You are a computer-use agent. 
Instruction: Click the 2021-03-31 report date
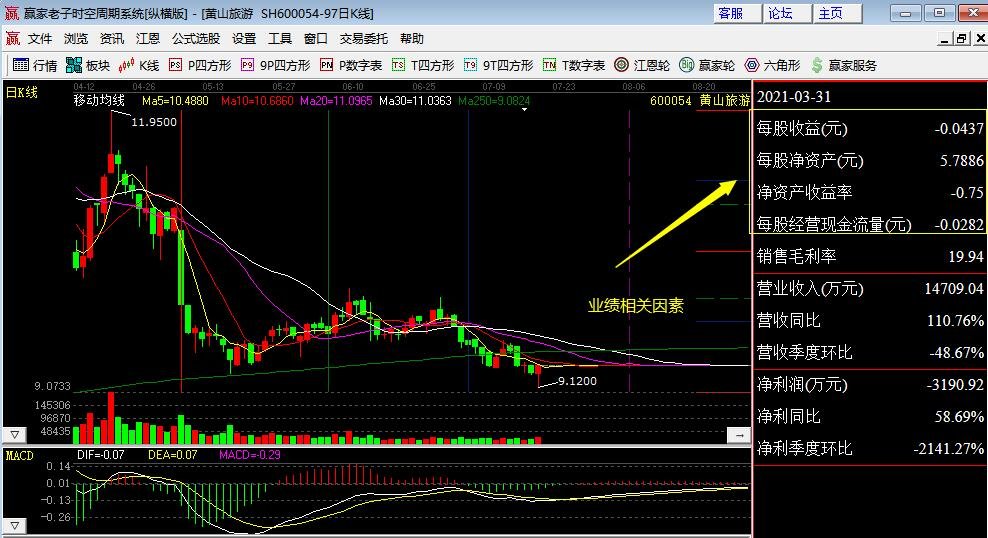click(793, 97)
